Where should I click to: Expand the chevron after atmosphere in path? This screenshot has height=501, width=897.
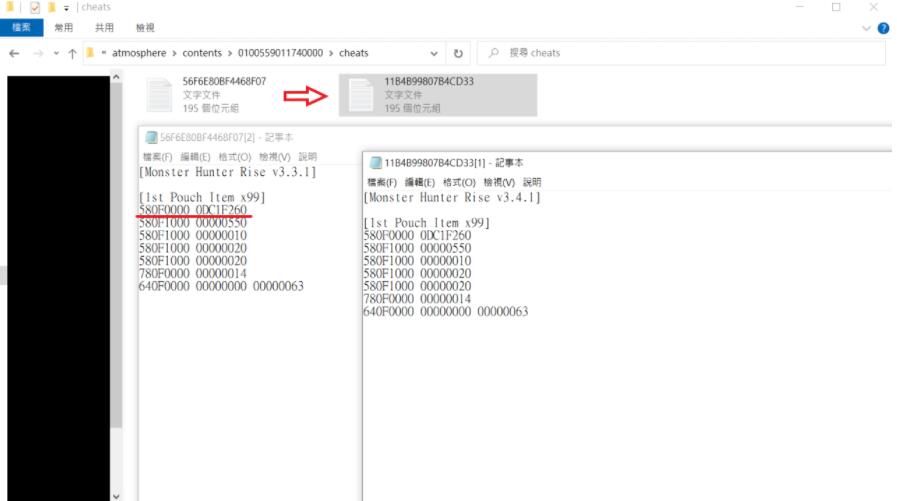[x=174, y=53]
